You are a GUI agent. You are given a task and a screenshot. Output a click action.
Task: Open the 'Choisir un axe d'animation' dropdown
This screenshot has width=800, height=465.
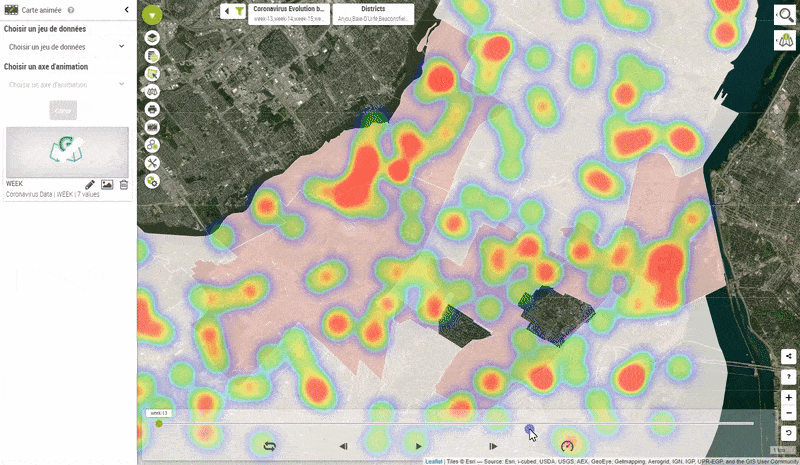point(65,85)
